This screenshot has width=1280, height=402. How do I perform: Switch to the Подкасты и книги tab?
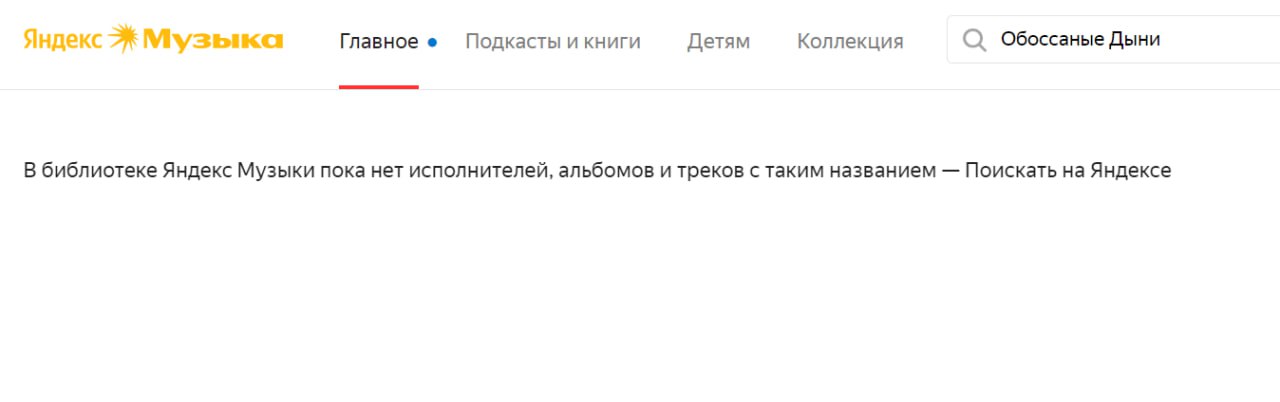pos(553,41)
